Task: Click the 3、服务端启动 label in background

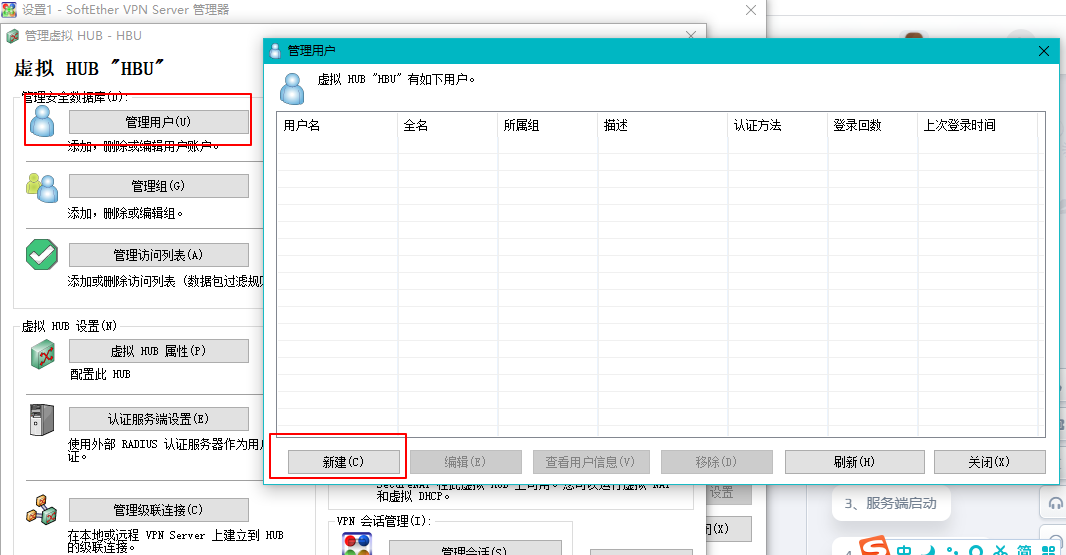Action: (x=891, y=503)
